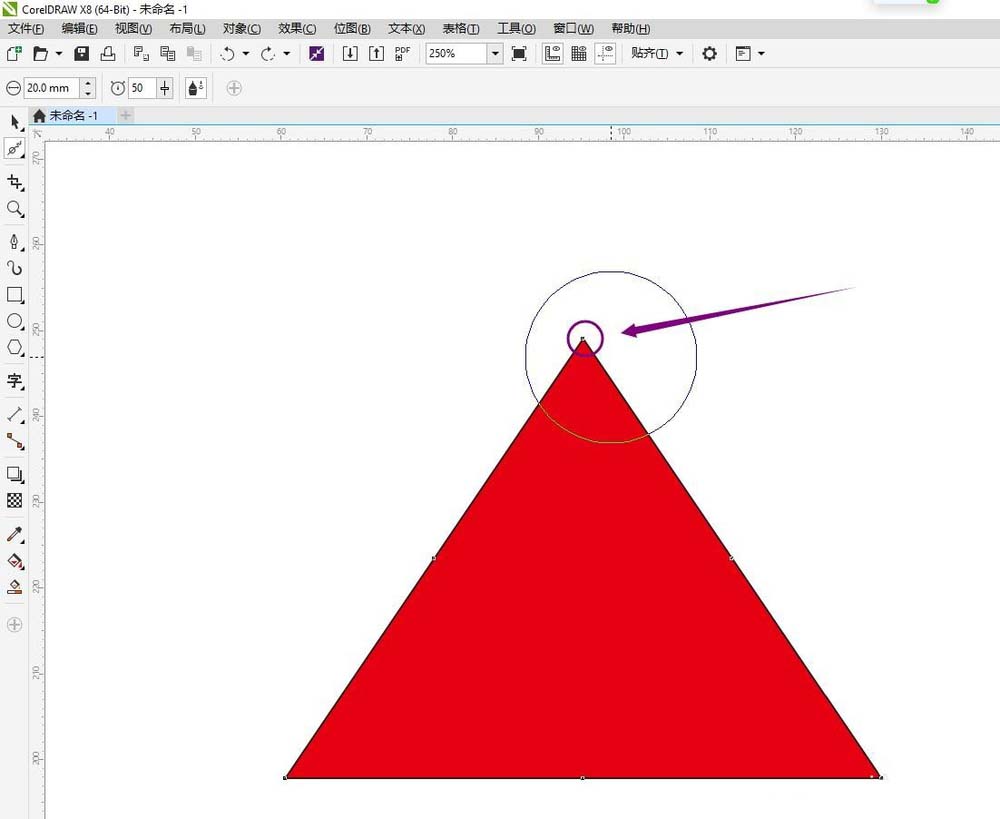Screen dimensions: 1000x819
Task: Click the Print icon
Action: (108, 54)
